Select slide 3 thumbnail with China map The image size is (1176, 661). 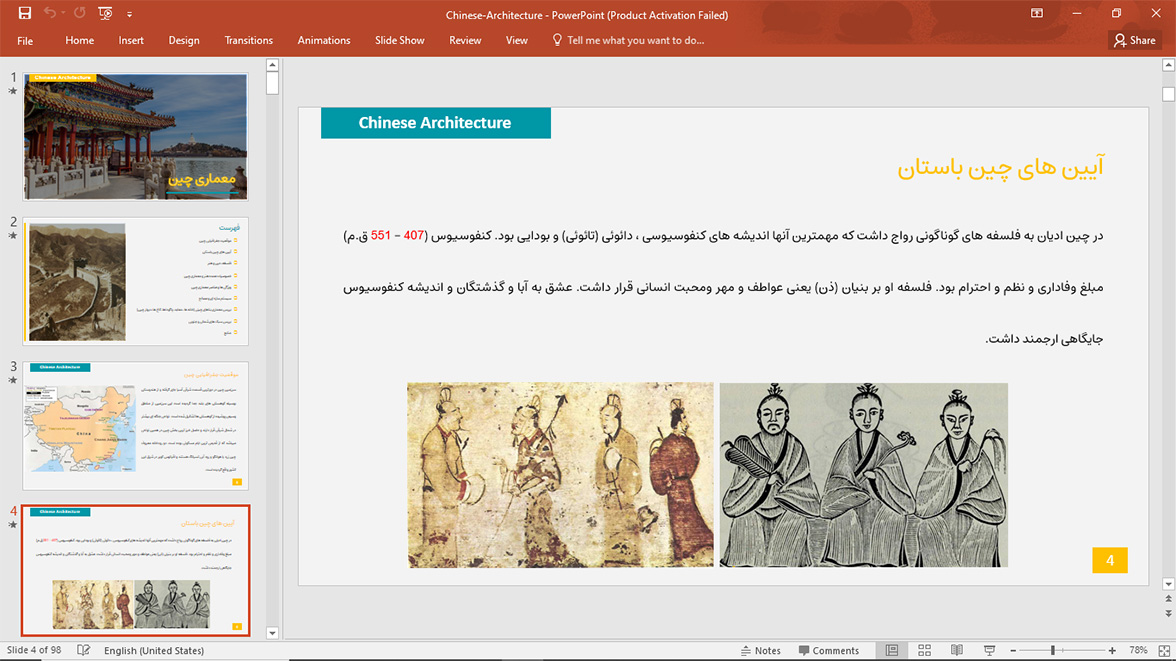coord(136,425)
